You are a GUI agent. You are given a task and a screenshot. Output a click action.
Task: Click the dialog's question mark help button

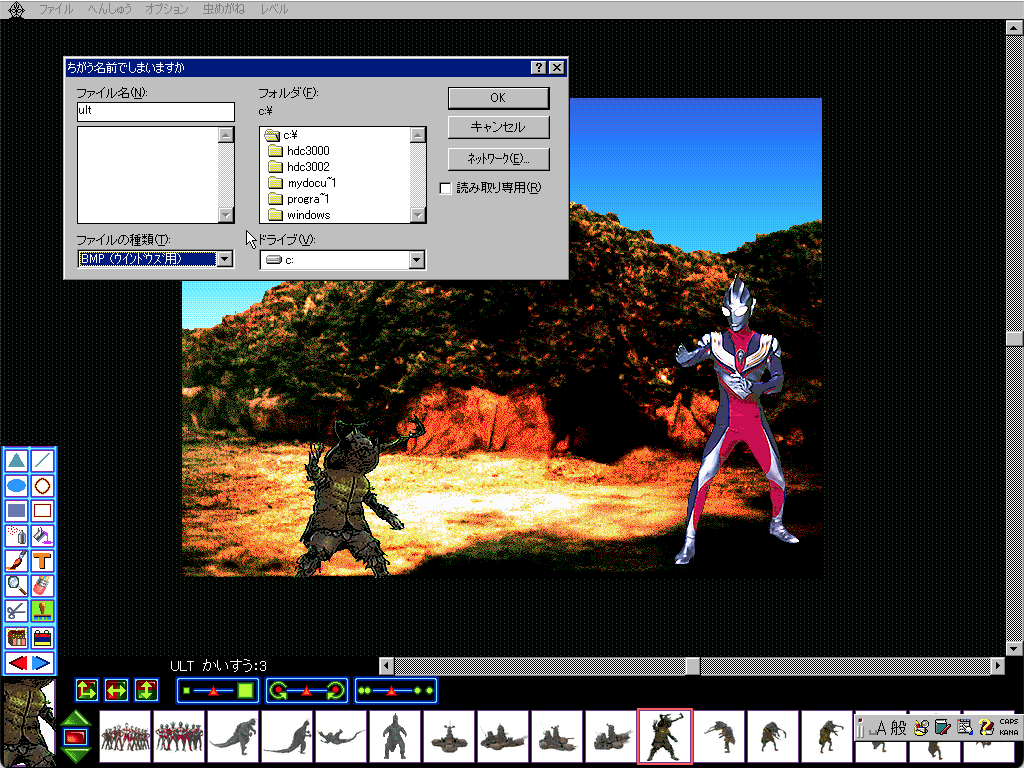(x=539, y=67)
